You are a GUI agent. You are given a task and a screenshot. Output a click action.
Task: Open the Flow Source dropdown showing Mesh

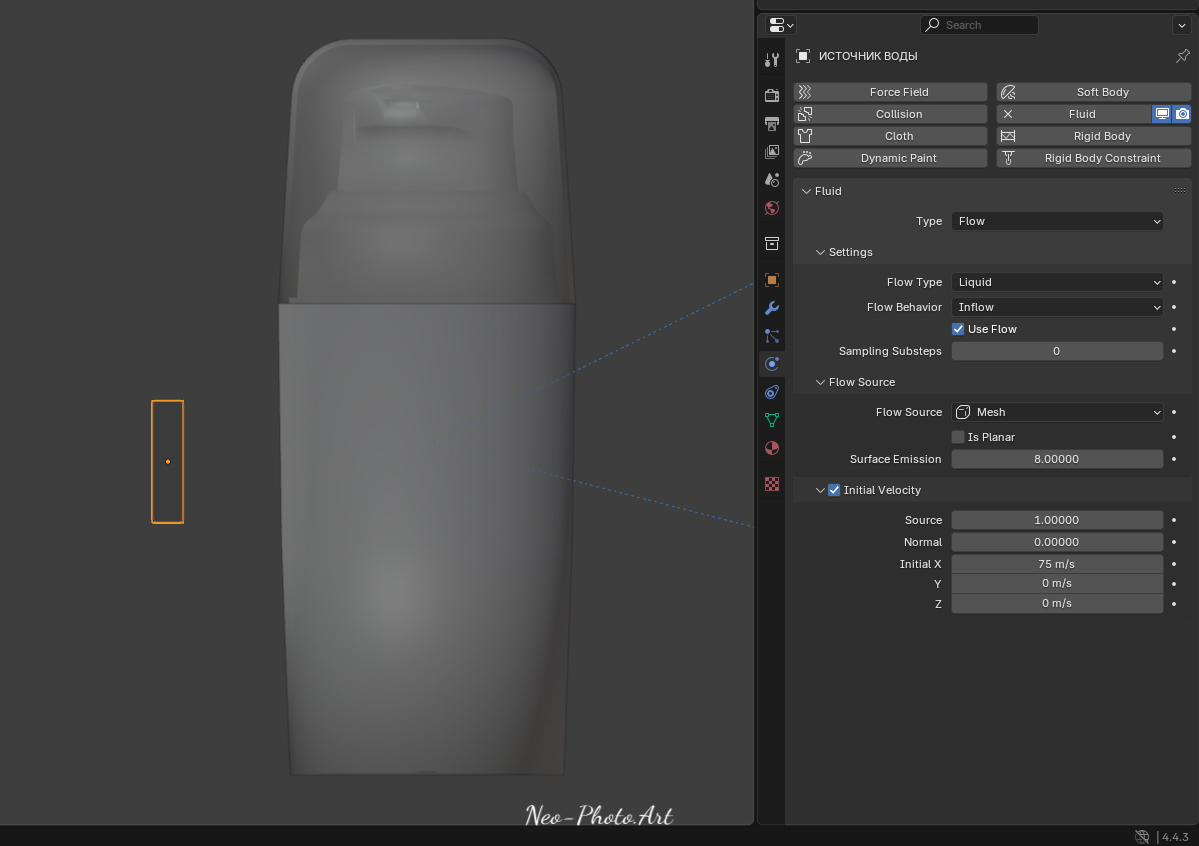coord(1057,412)
